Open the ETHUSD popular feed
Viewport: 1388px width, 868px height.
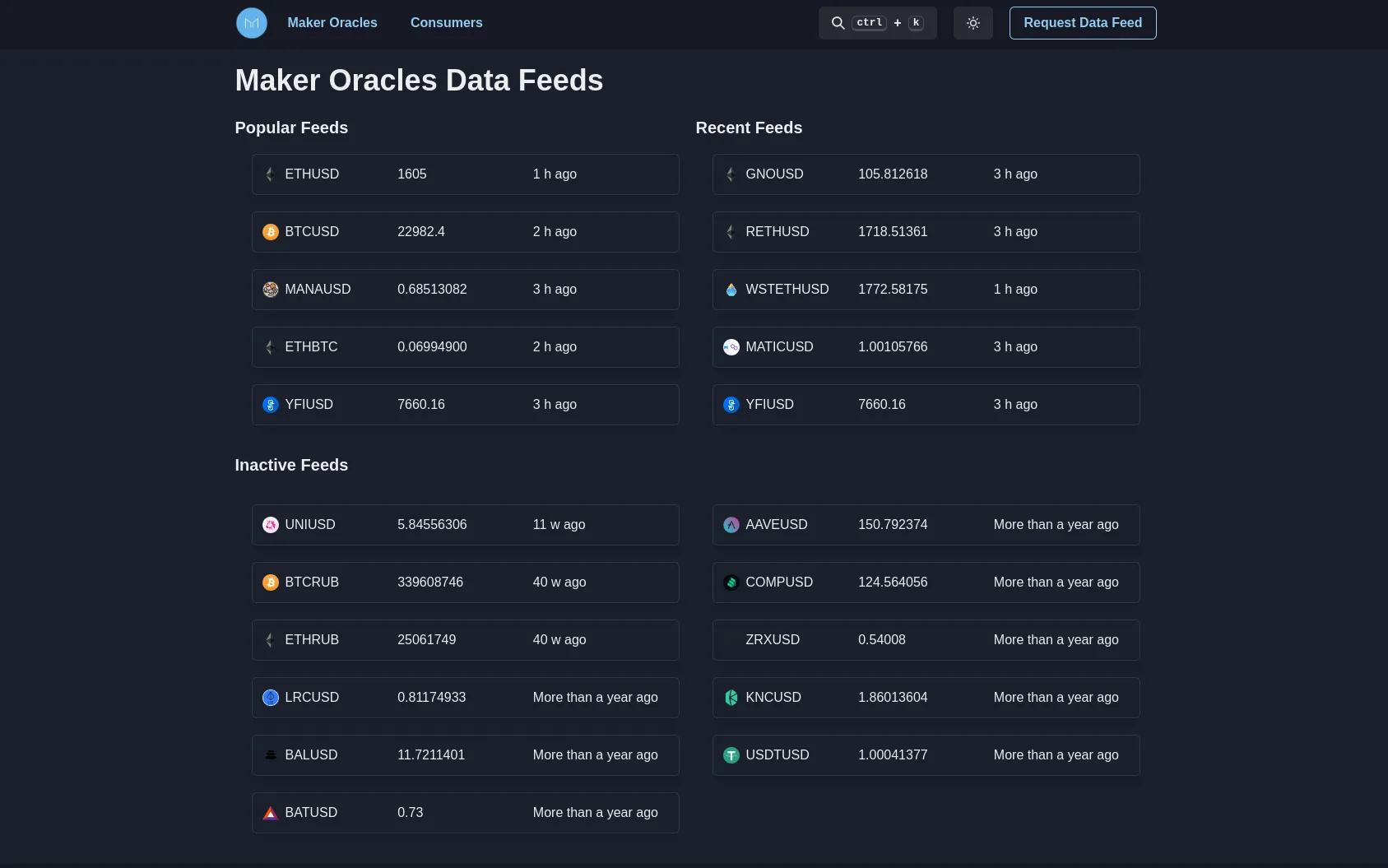465,174
